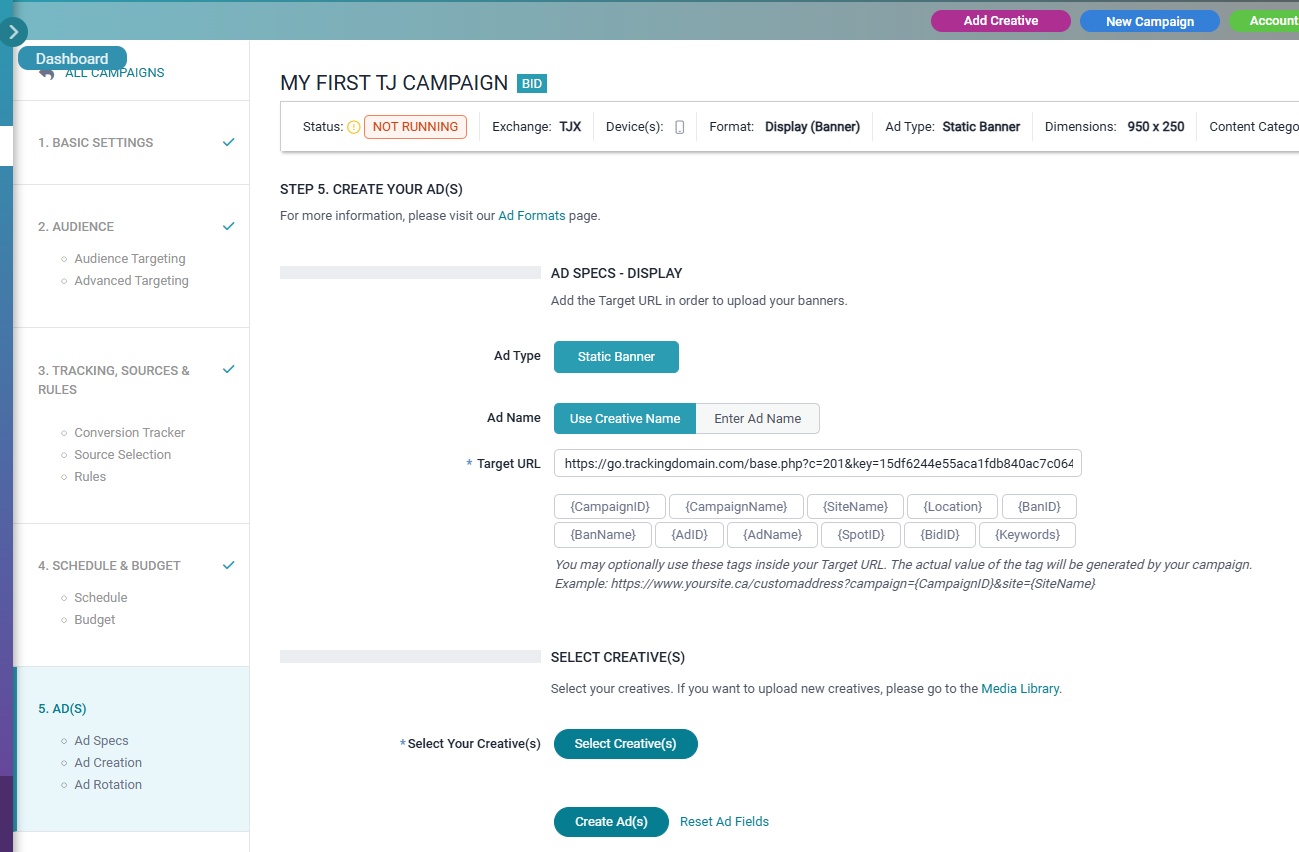The width and height of the screenshot is (1299, 852).
Task: Click the mobile device icon
Action: 680,127
